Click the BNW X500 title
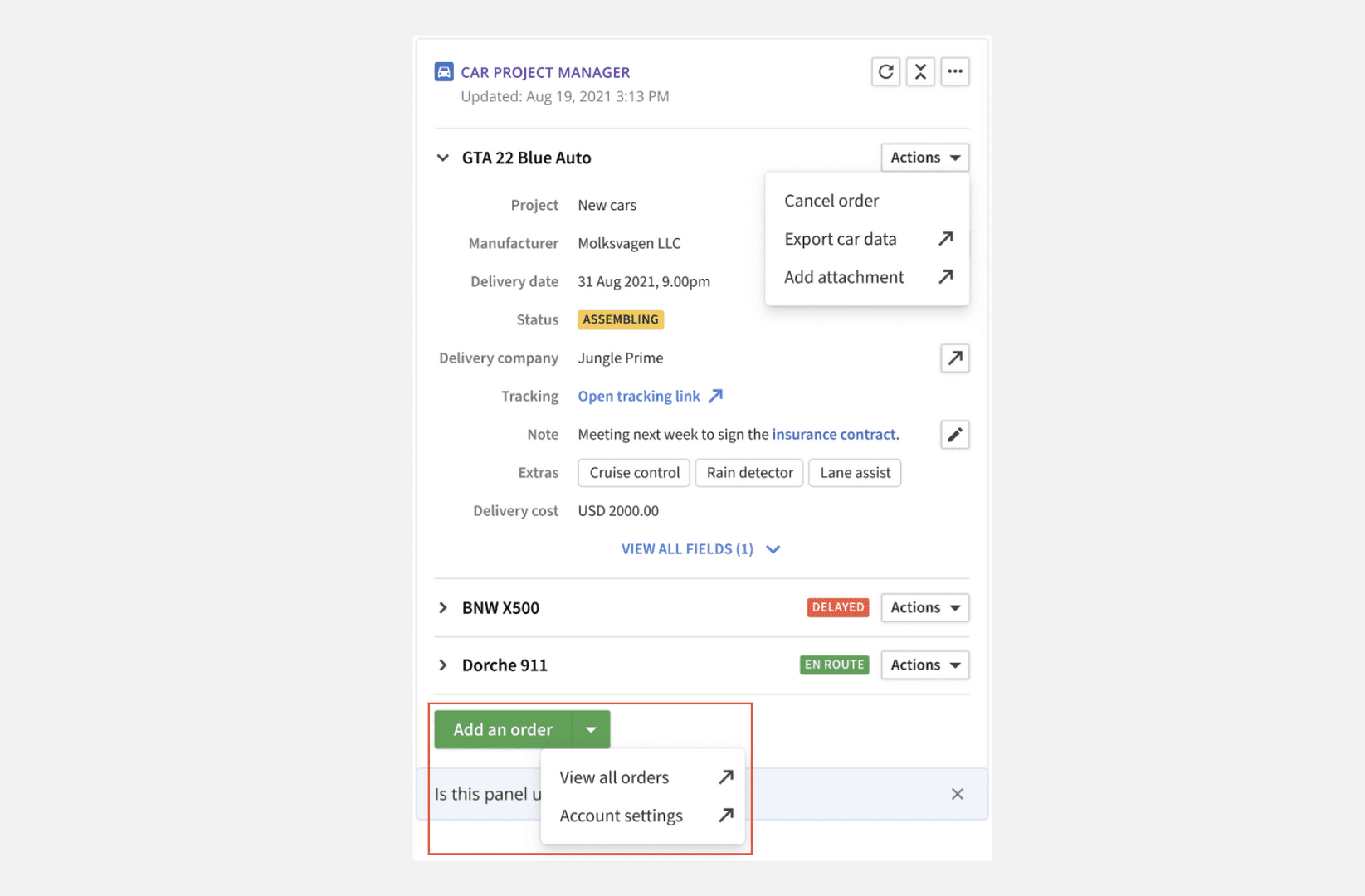 click(500, 608)
